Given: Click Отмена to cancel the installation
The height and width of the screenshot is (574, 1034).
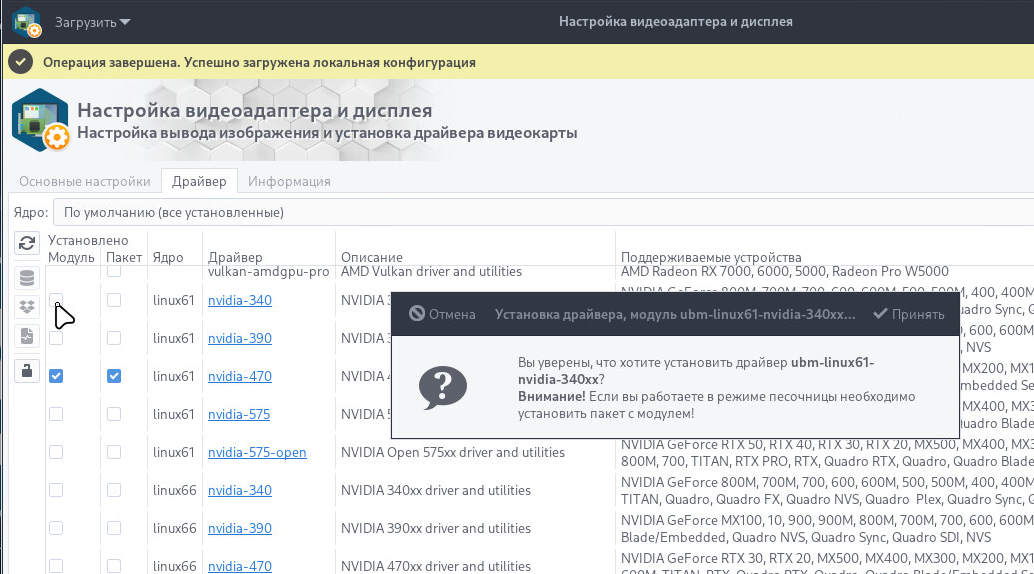Looking at the screenshot, I should coord(442,314).
